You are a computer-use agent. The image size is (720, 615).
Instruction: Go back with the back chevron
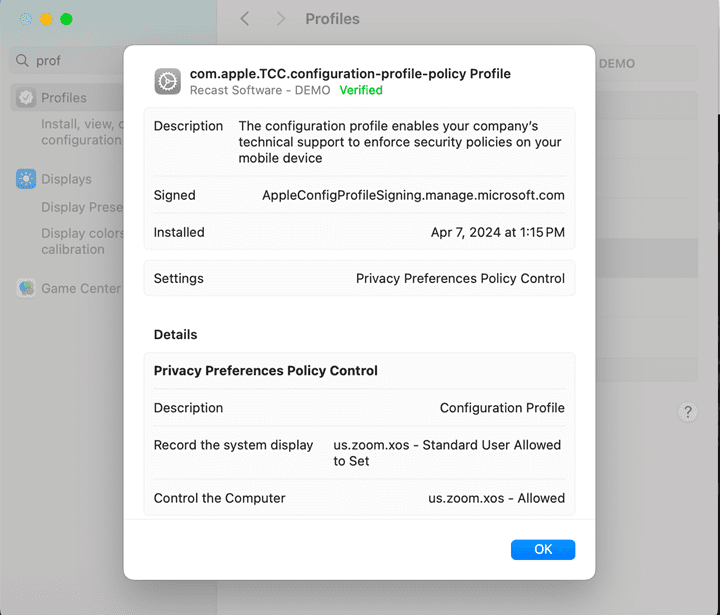(x=245, y=19)
